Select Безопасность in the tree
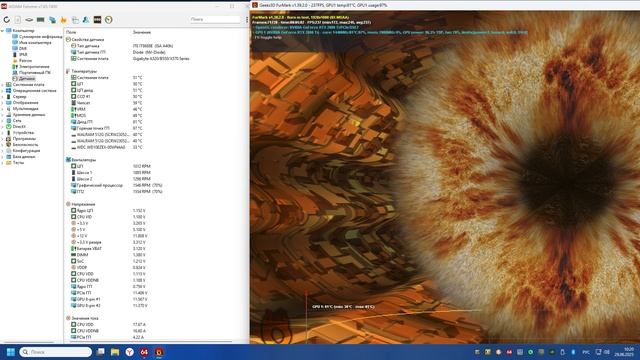 pos(22,144)
